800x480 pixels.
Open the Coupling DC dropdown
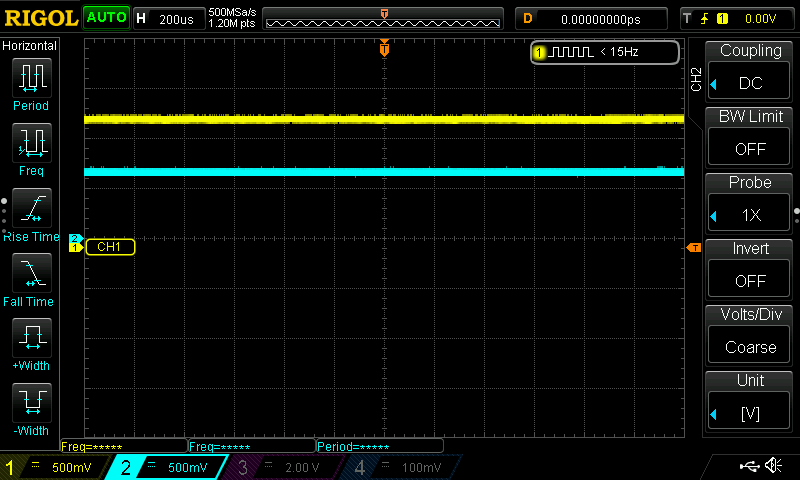[751, 72]
